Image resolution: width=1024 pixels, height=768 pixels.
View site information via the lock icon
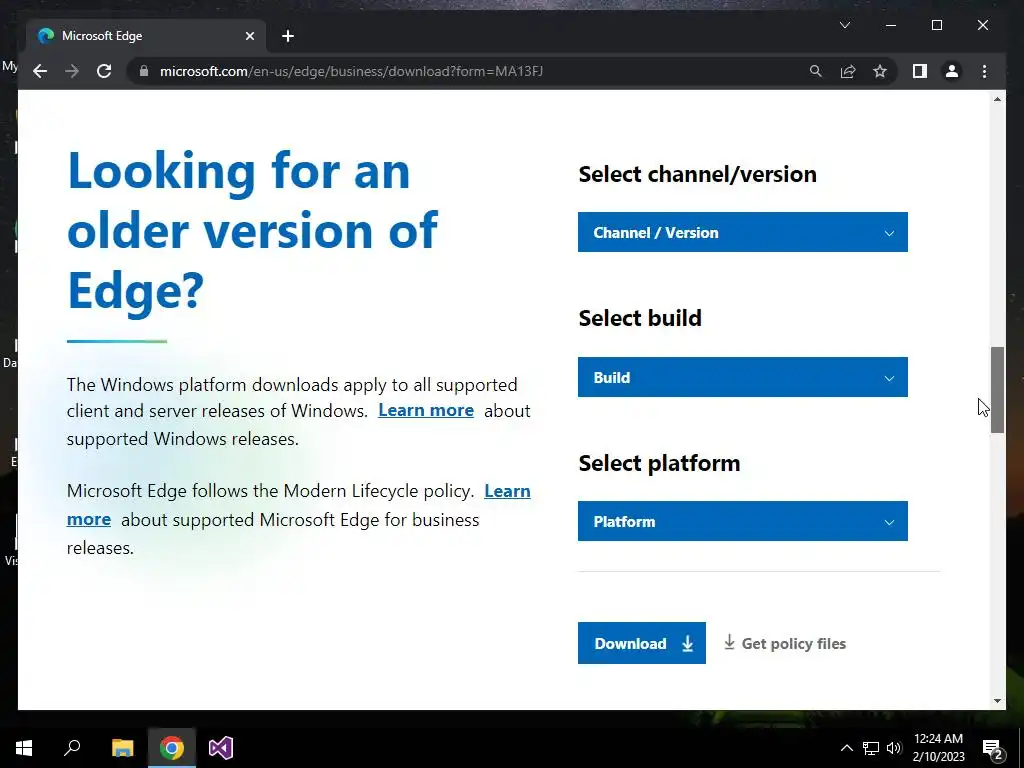point(144,71)
